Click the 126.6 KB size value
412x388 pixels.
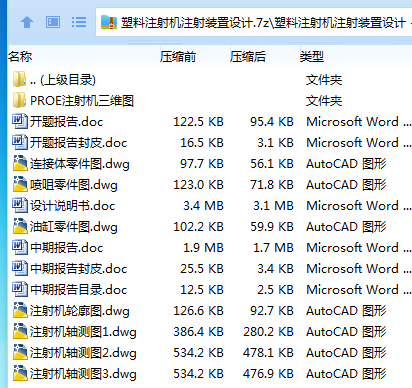(198, 311)
